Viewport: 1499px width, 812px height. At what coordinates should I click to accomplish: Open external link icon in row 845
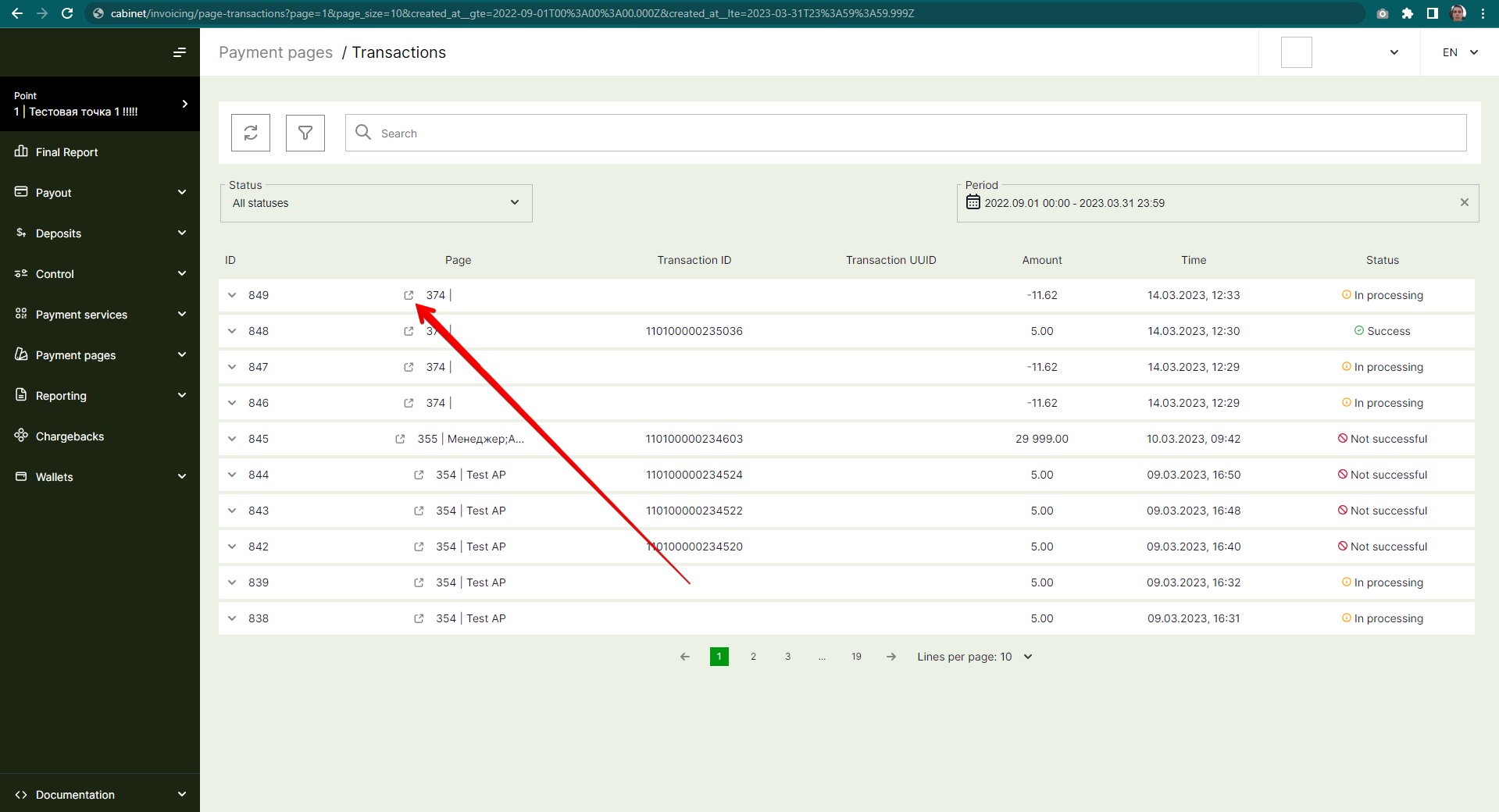click(400, 439)
